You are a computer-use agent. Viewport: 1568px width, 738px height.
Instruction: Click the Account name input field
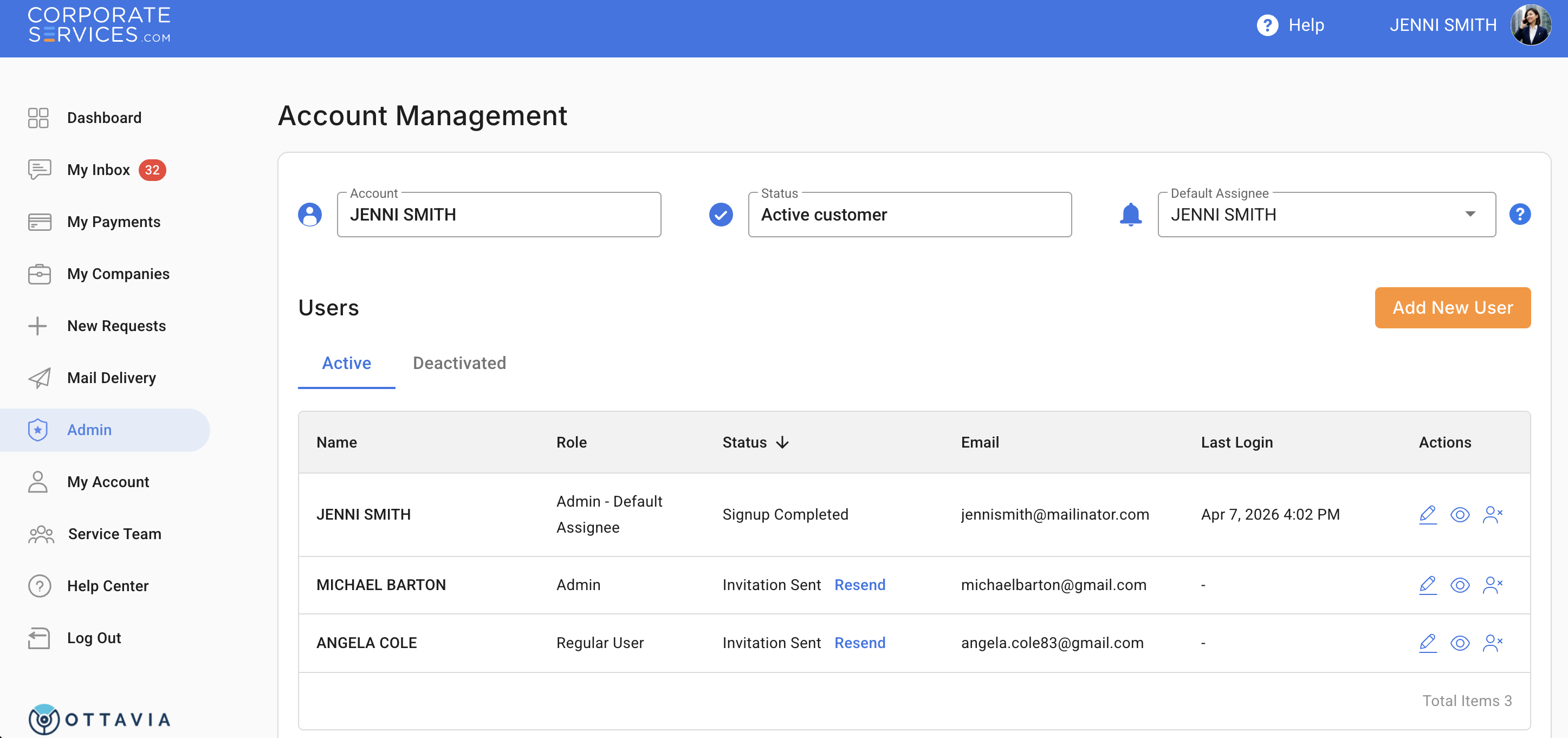[498, 215]
